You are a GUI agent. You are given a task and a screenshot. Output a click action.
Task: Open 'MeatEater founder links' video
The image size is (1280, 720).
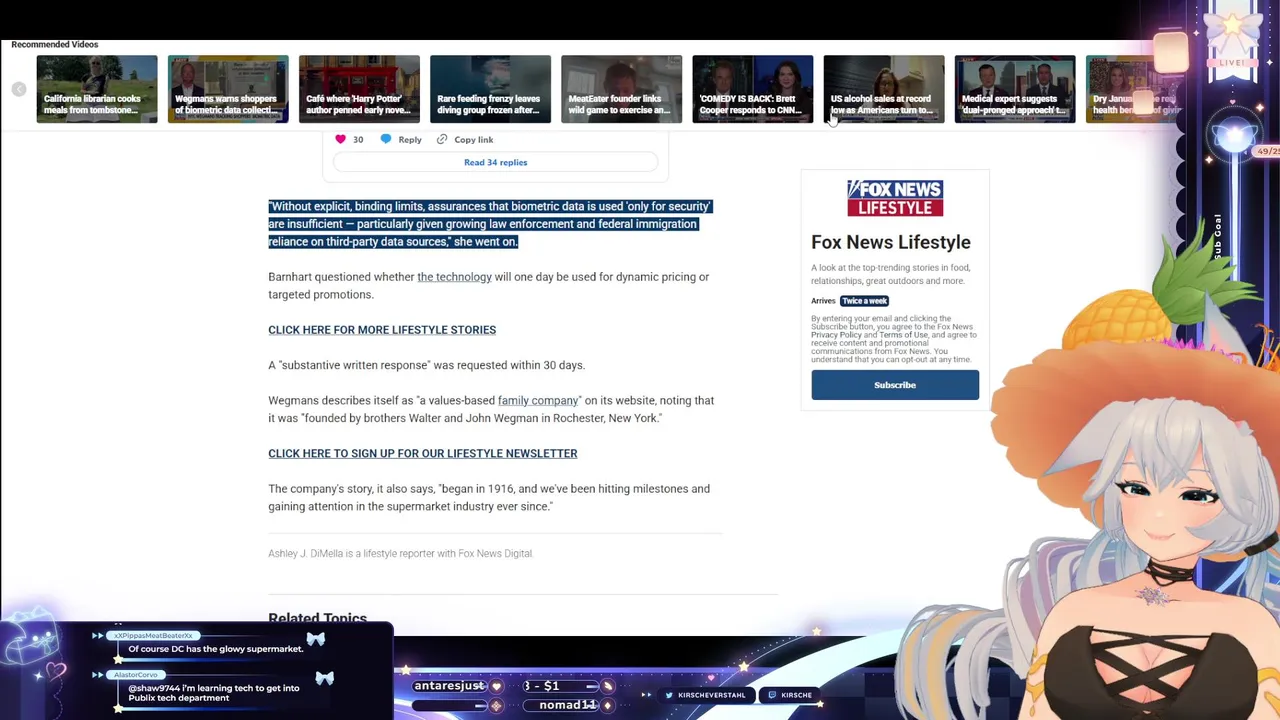click(621, 89)
